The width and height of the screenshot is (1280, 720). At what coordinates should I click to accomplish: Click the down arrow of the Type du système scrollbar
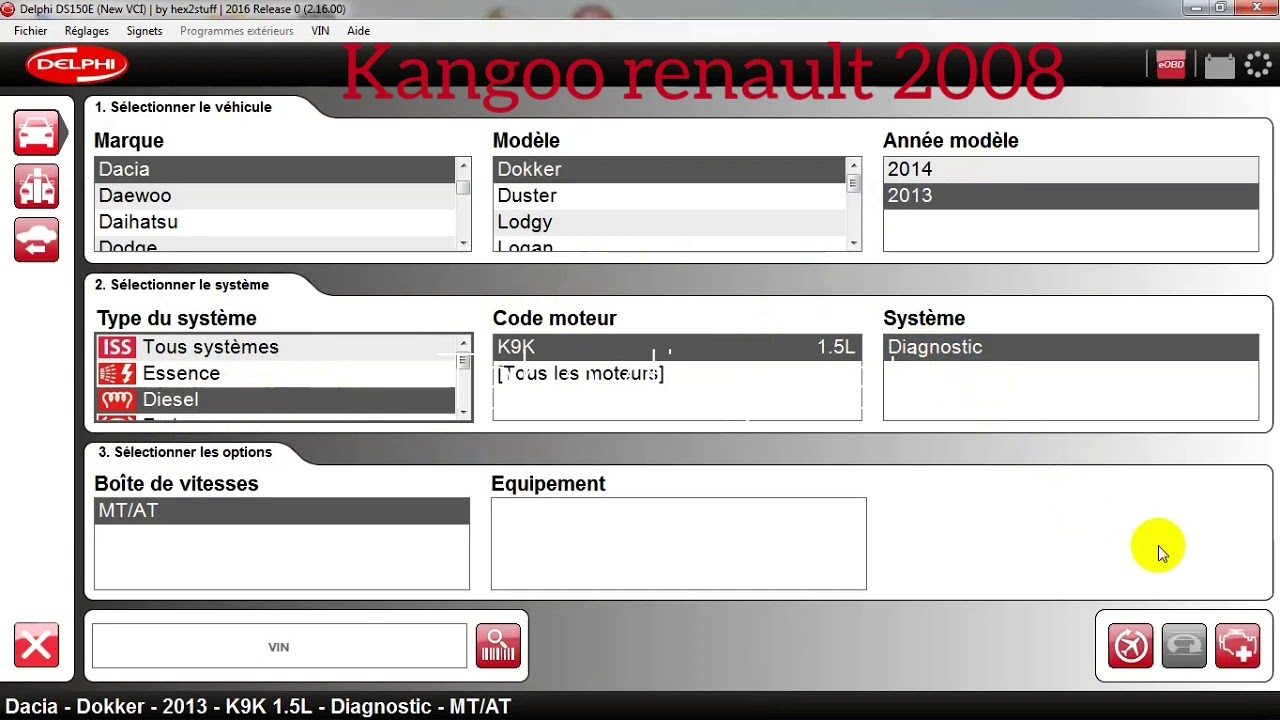(464, 410)
